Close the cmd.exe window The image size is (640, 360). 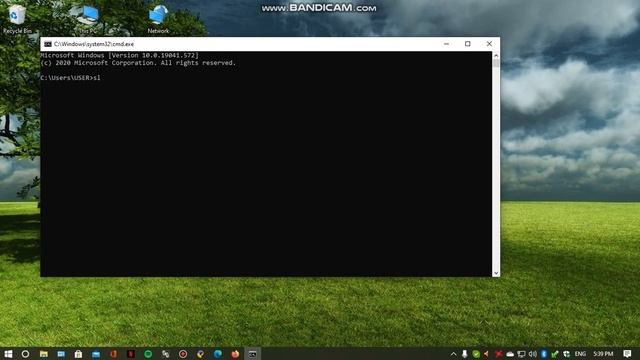click(489, 44)
